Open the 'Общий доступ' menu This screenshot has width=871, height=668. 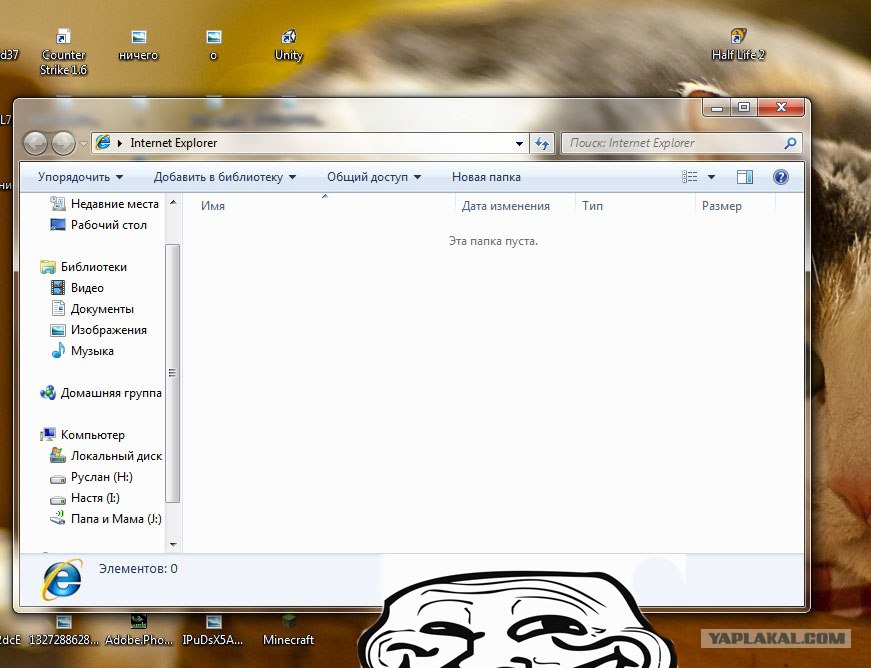click(373, 177)
